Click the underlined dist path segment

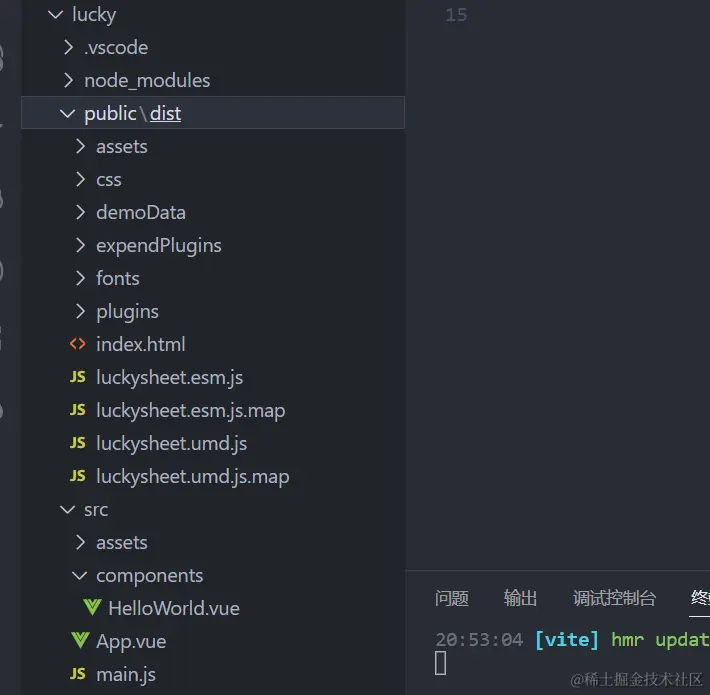coord(165,114)
